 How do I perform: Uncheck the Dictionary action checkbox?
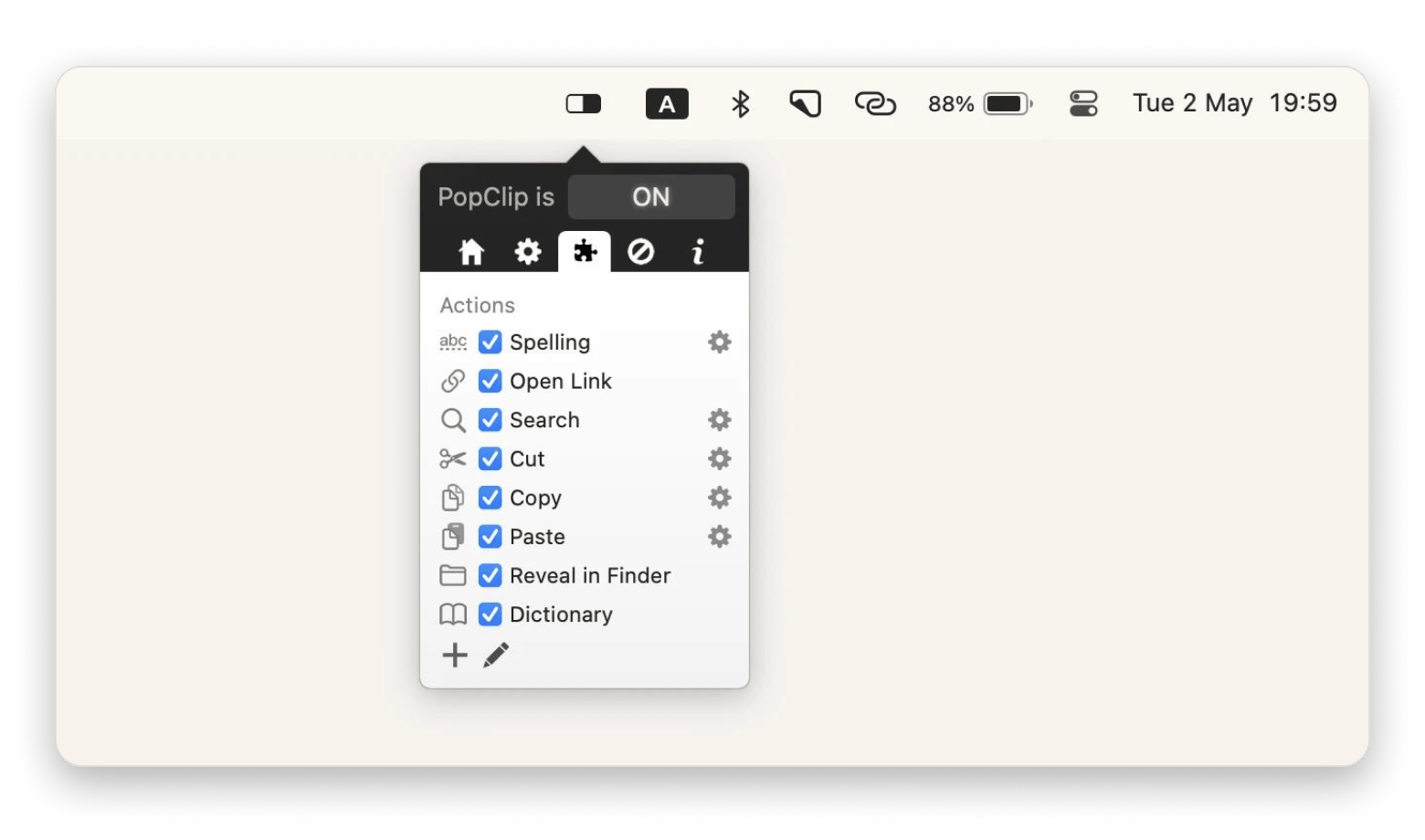pyautogui.click(x=491, y=614)
